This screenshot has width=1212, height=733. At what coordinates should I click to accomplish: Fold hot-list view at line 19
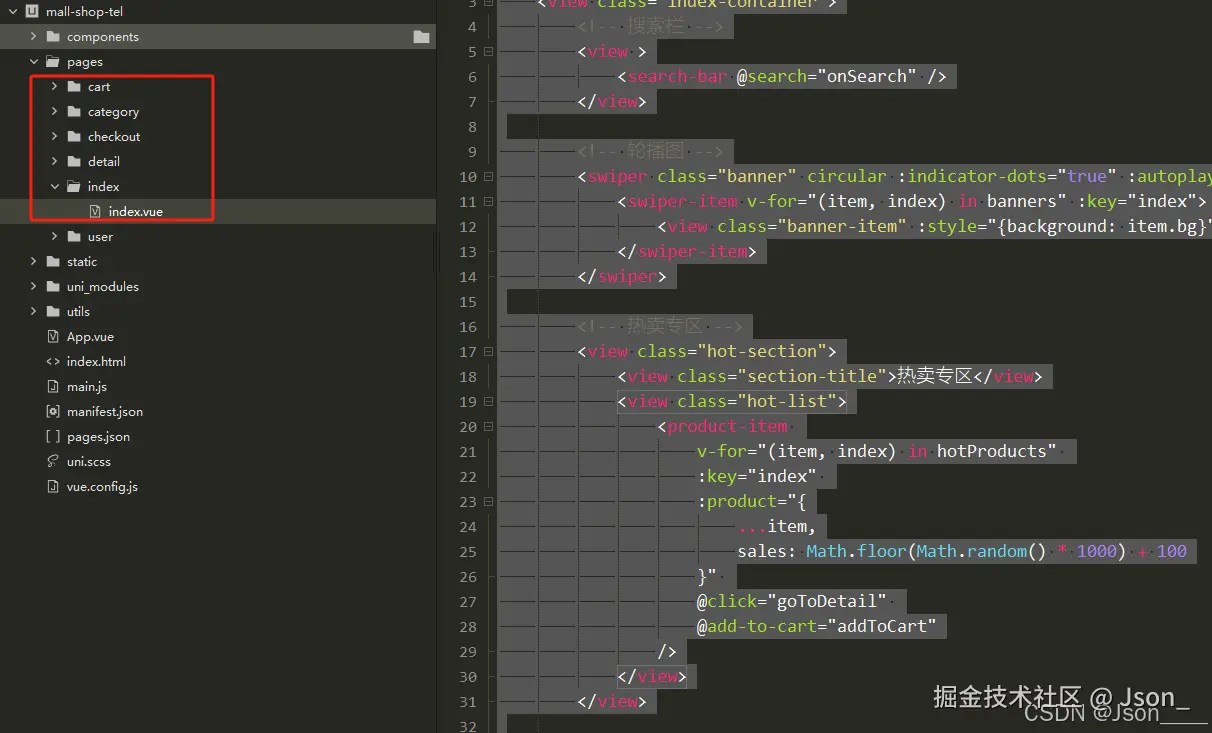click(x=488, y=401)
